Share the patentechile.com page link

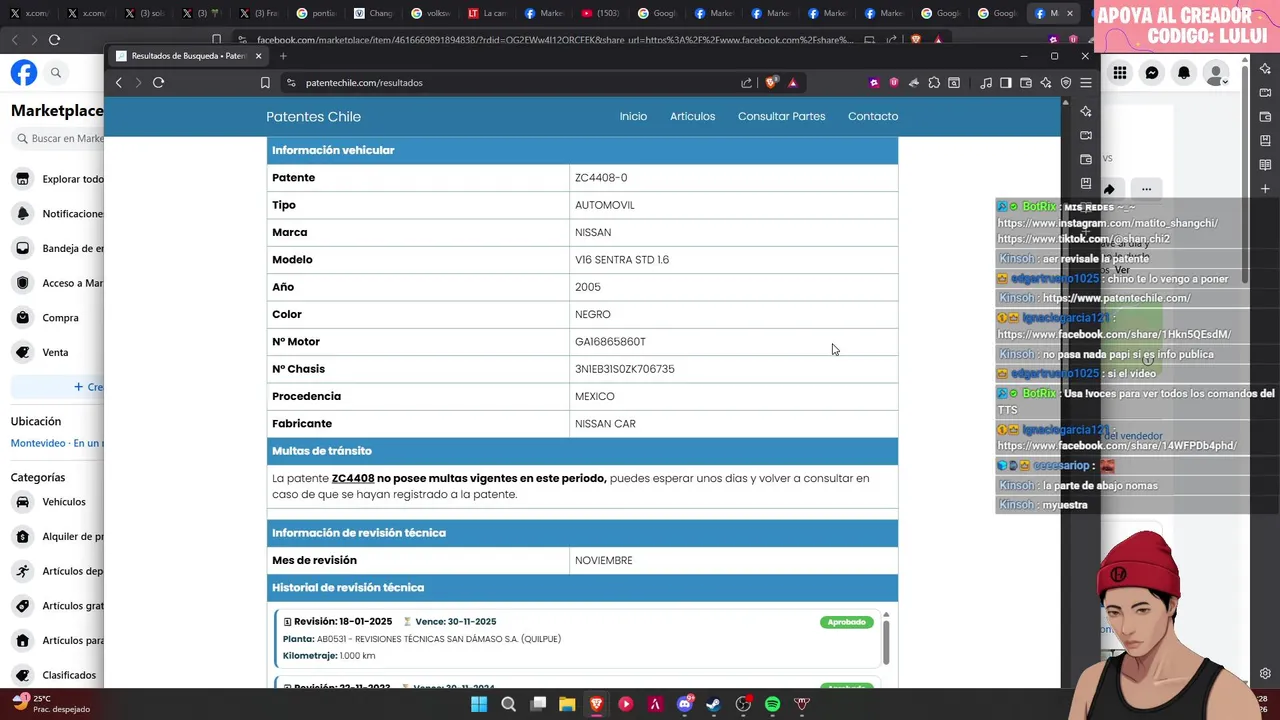pyautogui.click(x=746, y=83)
